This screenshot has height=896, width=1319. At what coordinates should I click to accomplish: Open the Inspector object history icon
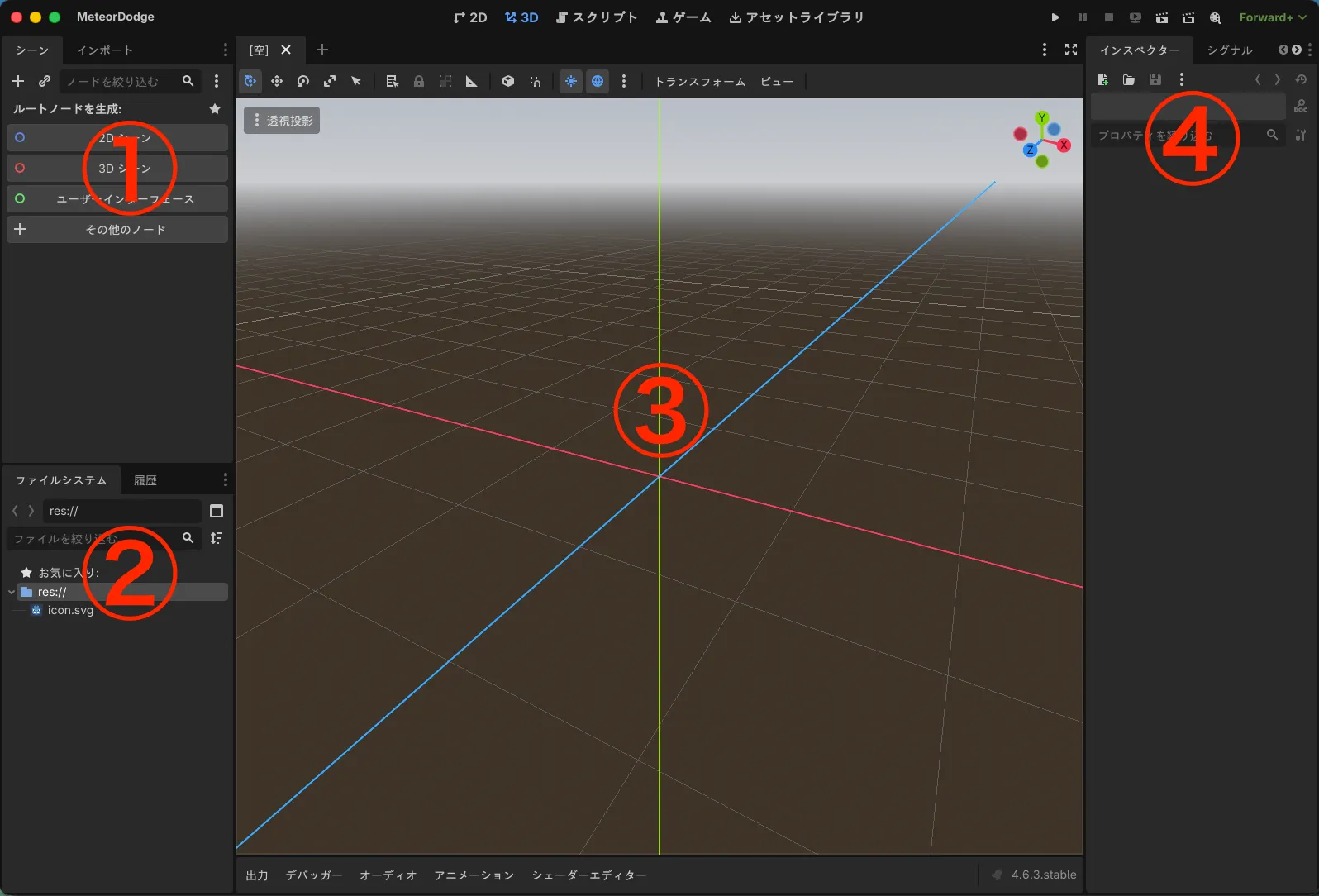tap(1301, 79)
